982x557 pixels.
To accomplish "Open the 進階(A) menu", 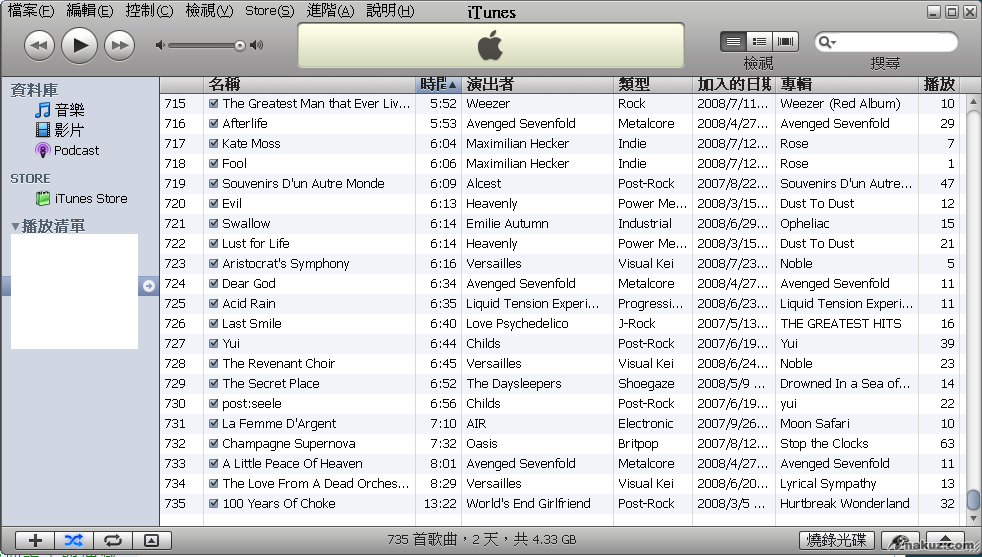I will (330, 11).
